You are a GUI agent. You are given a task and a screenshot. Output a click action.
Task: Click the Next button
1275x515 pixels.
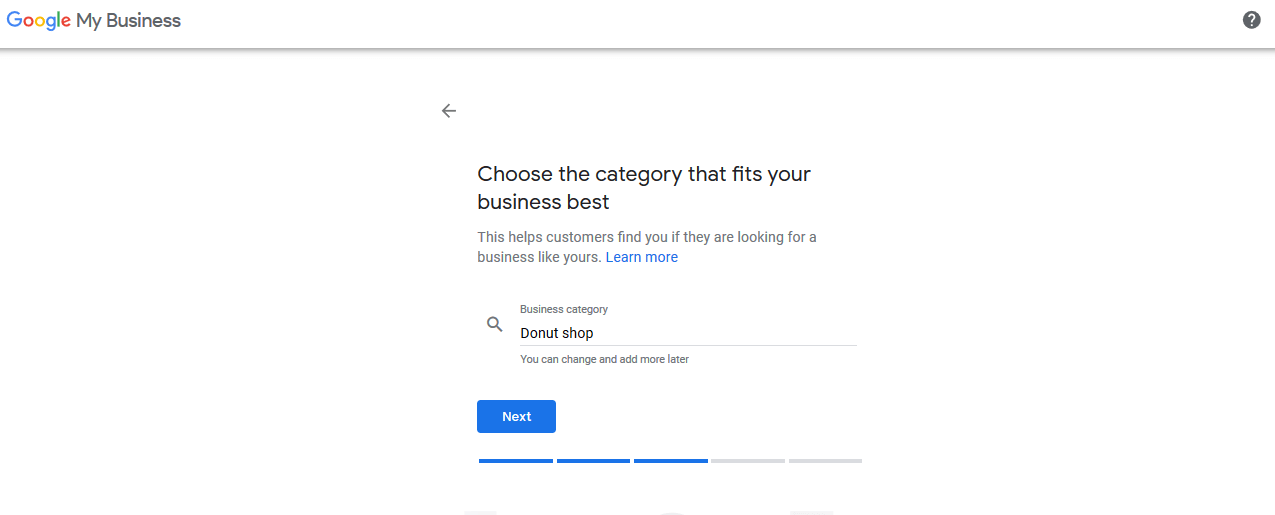click(516, 416)
